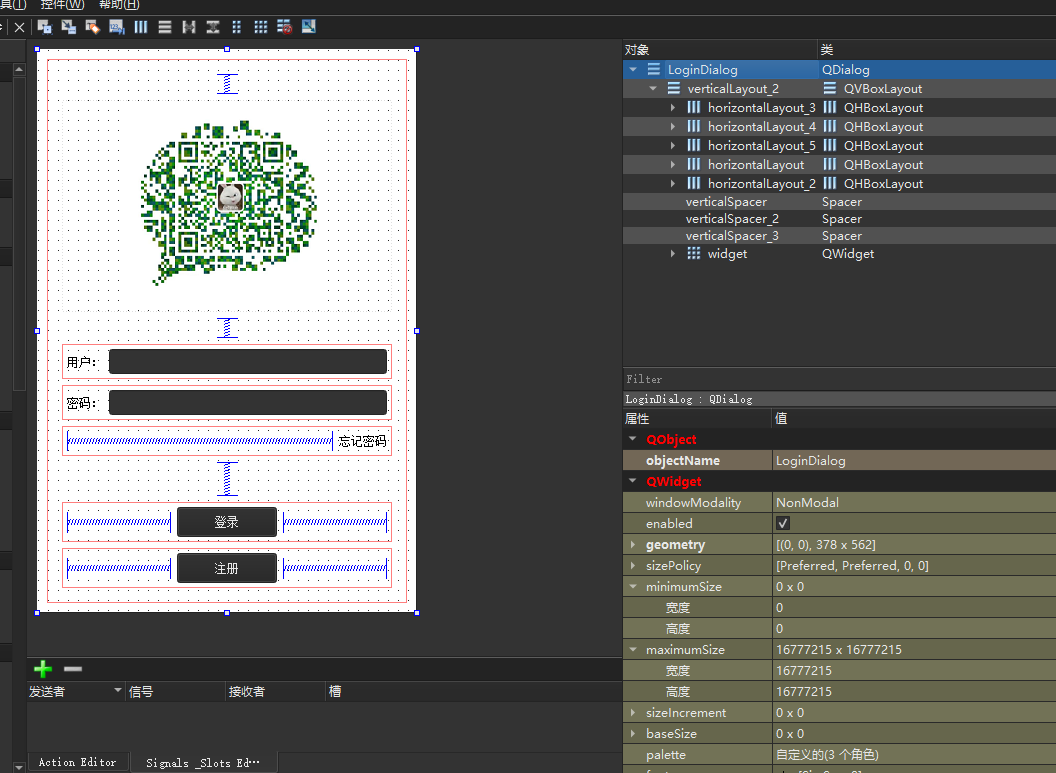Select the horizontalLayout row in the tree
Image resolution: width=1056 pixels, height=773 pixels.
pyautogui.click(x=839, y=164)
